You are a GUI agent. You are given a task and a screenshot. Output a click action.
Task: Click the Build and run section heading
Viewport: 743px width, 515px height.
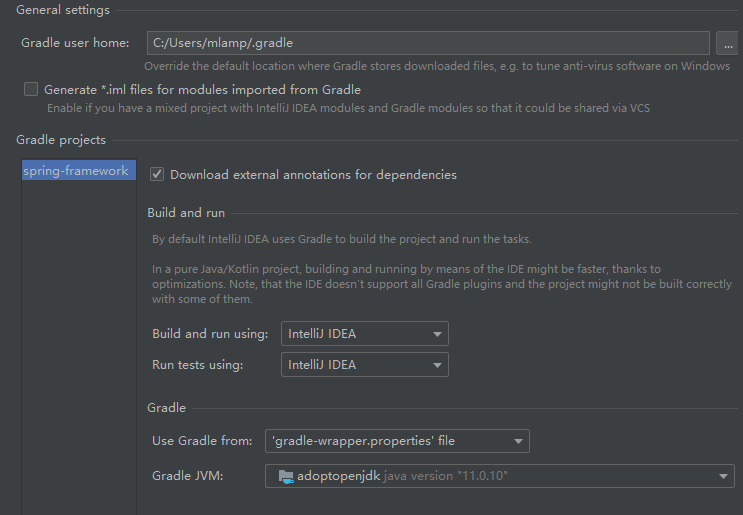186,213
